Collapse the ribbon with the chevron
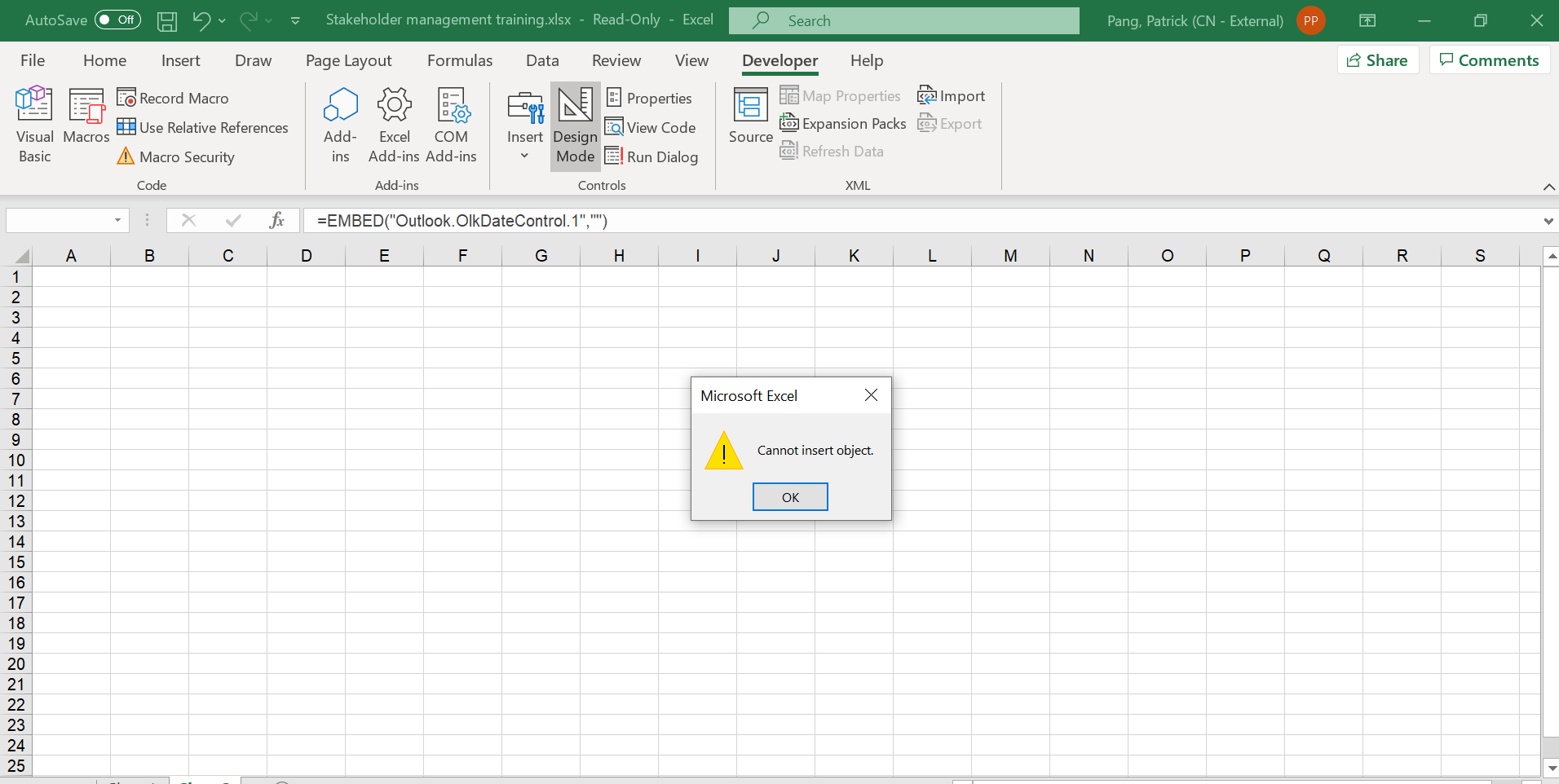This screenshot has height=784, width=1559. 1548,187
